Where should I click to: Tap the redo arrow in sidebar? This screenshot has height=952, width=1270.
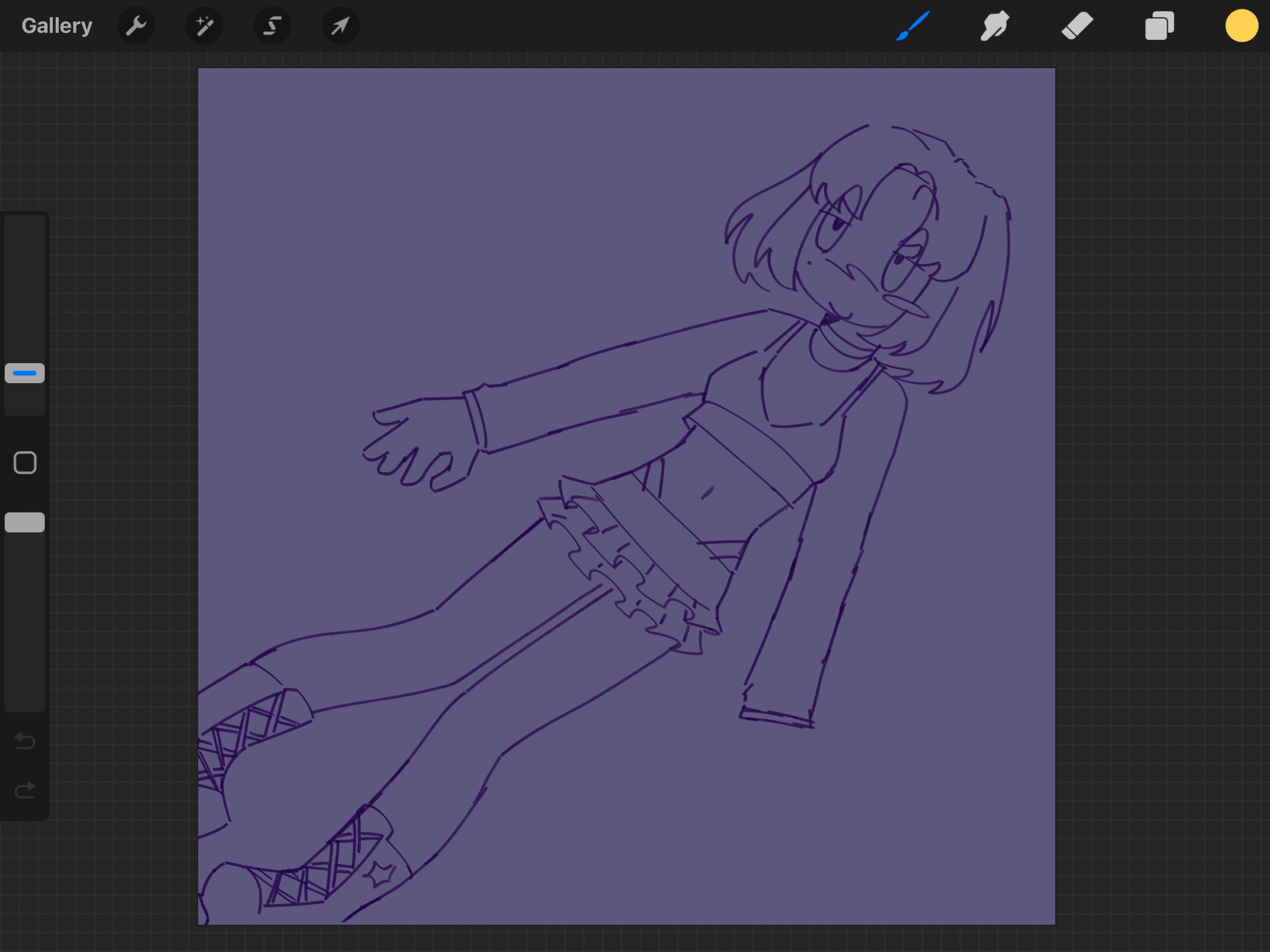pos(25,790)
